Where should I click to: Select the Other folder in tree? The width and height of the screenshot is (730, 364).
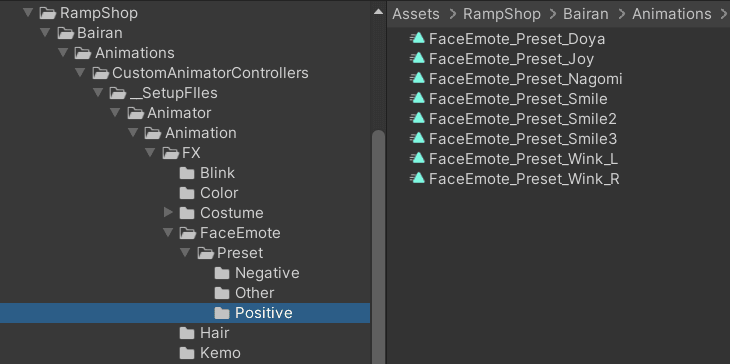(x=244, y=293)
